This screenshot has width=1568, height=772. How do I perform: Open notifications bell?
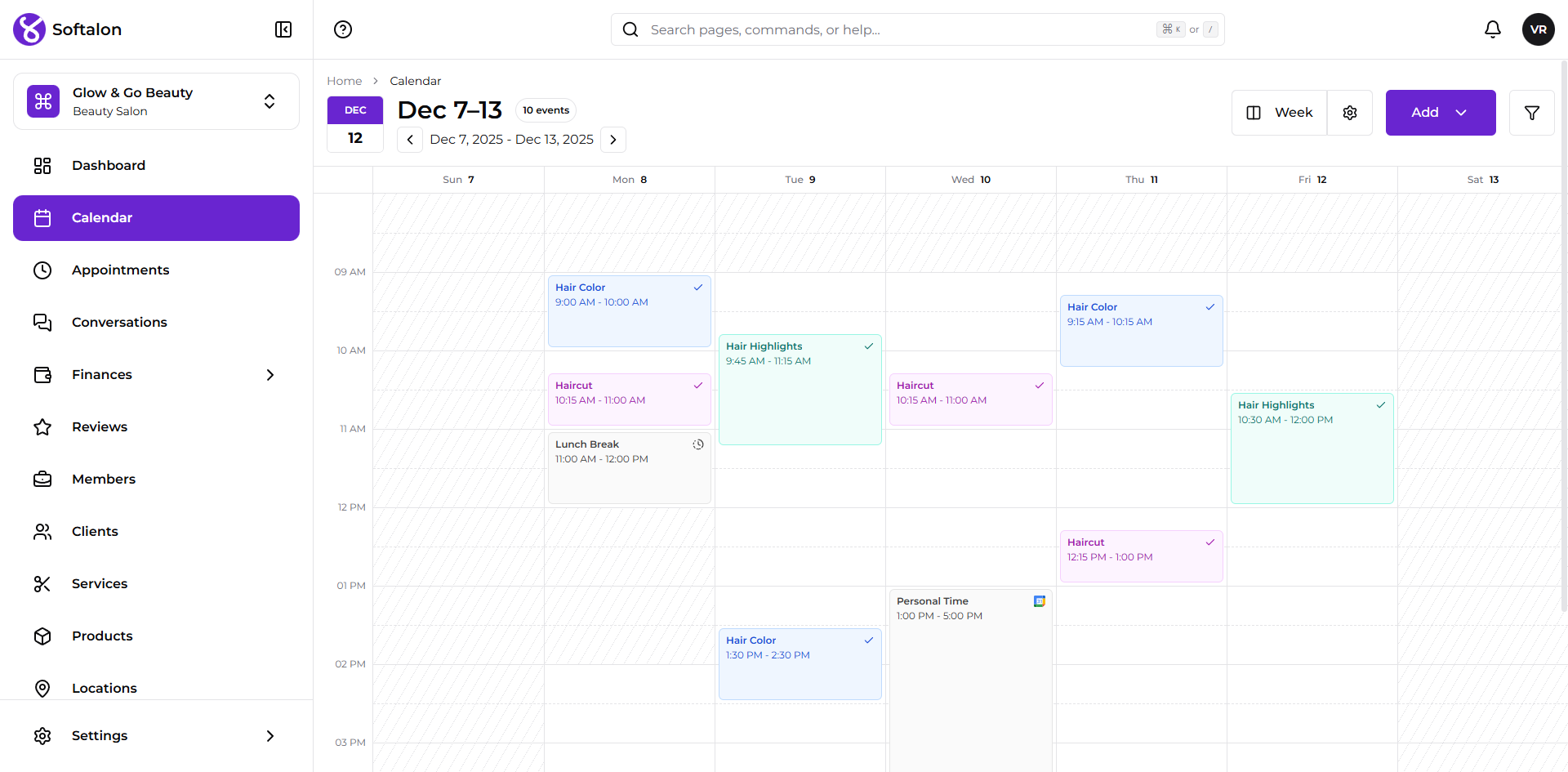1493,29
